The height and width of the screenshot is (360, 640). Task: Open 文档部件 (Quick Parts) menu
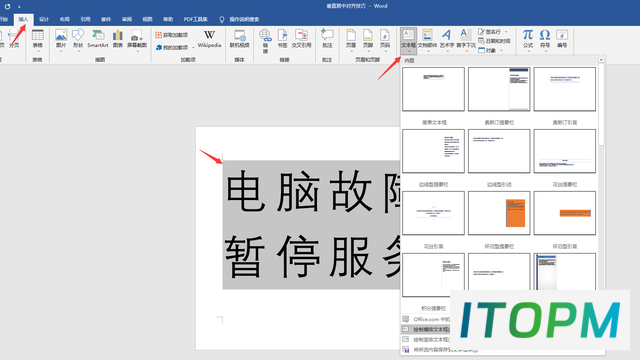tap(427, 41)
